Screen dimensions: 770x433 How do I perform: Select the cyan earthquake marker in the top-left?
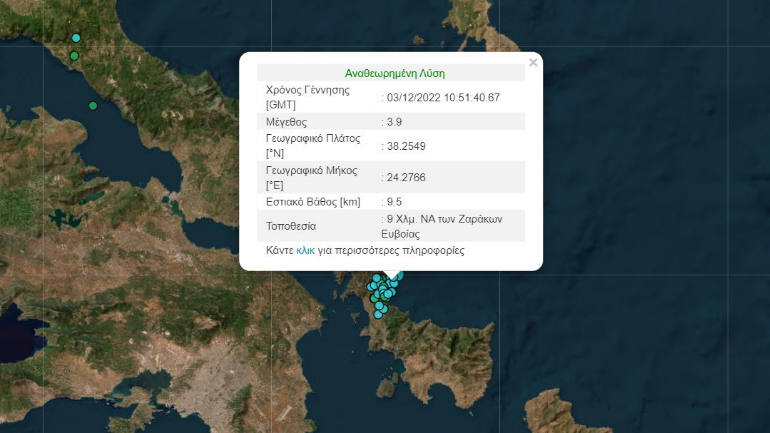coord(76,38)
